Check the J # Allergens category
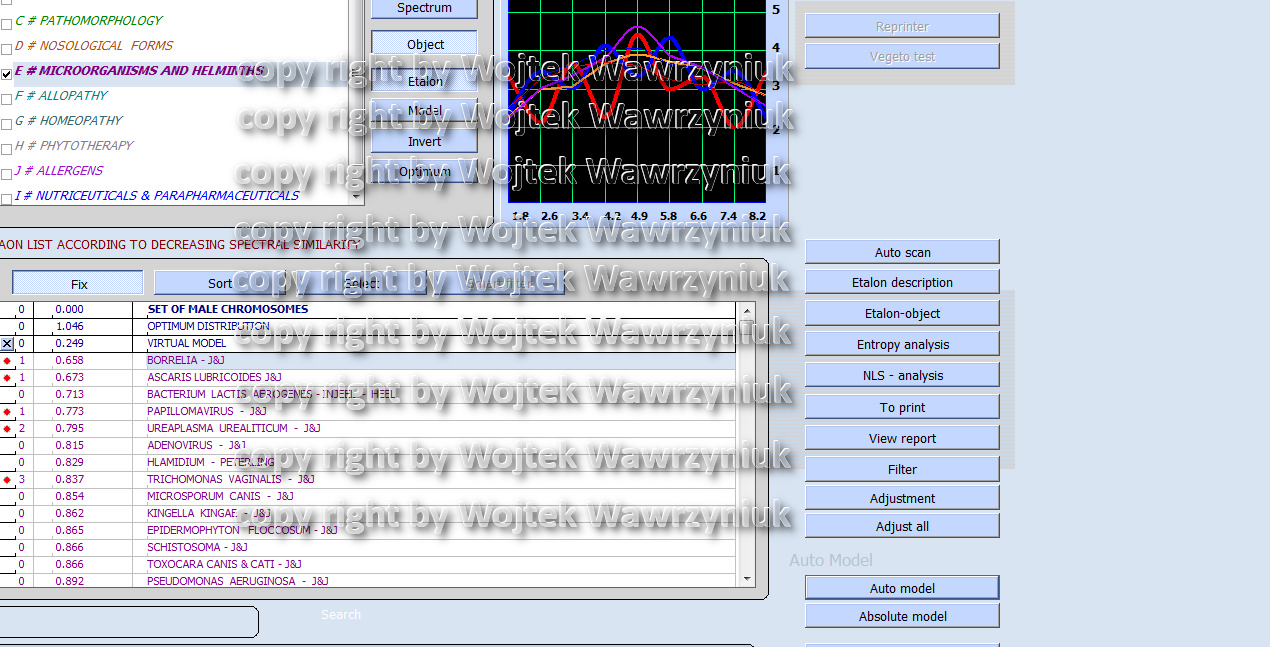This screenshot has height=647, width=1270. [6, 173]
